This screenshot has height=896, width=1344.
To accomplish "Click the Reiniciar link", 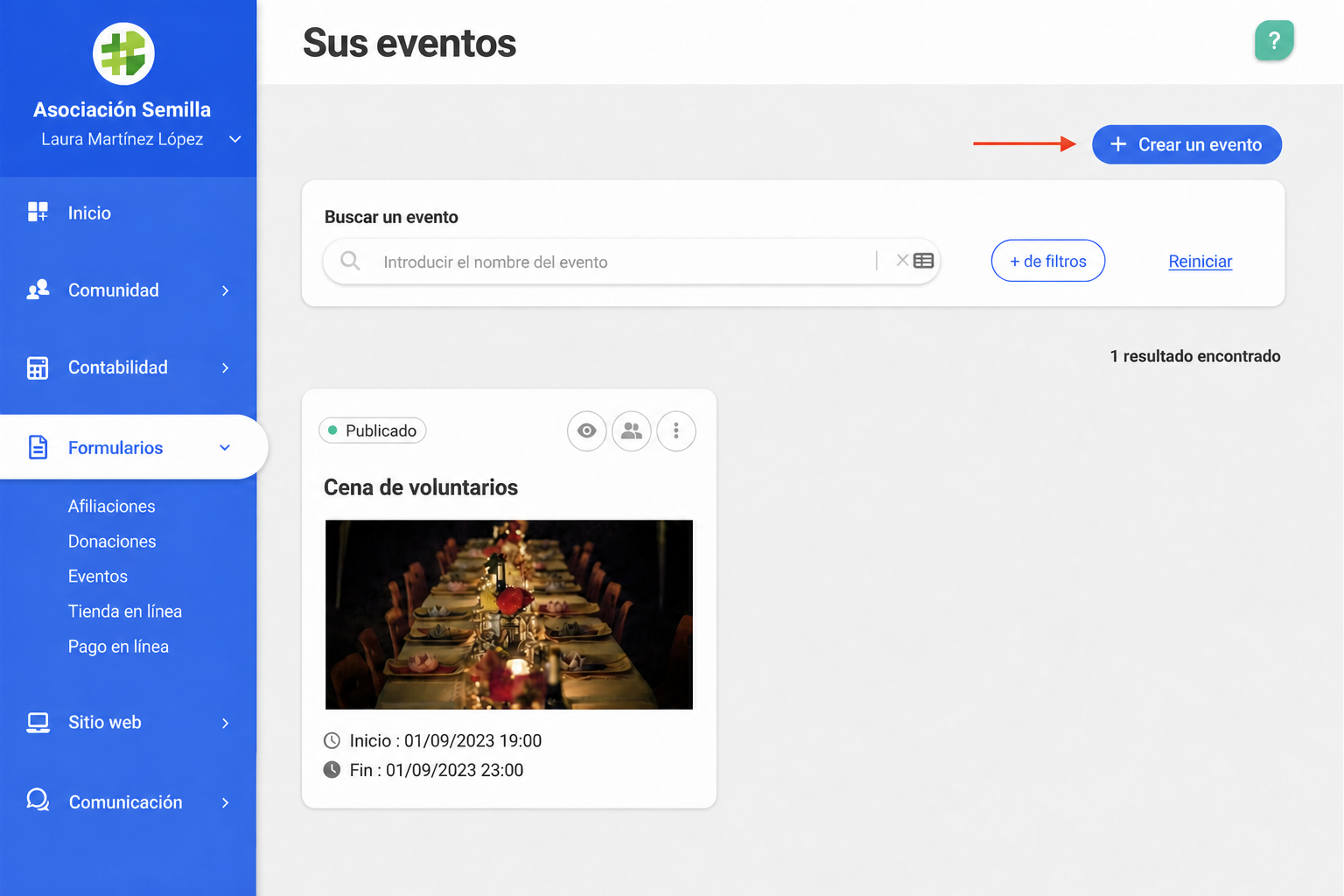I will pyautogui.click(x=1200, y=262).
